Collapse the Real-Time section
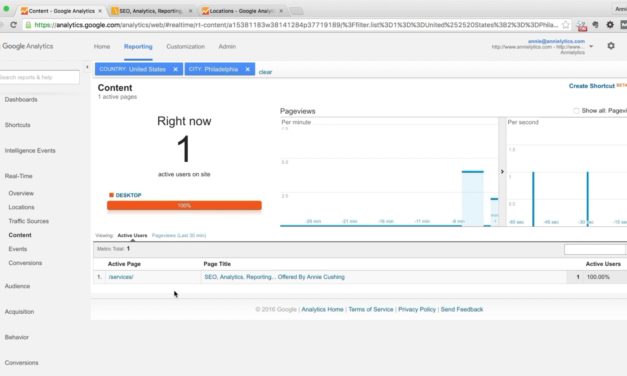627x376 pixels. click(18, 176)
